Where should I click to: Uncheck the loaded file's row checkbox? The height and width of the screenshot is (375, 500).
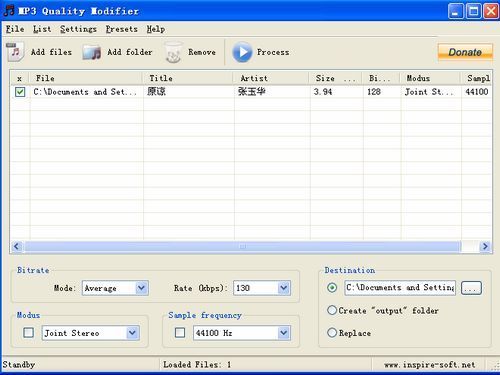[x=20, y=92]
